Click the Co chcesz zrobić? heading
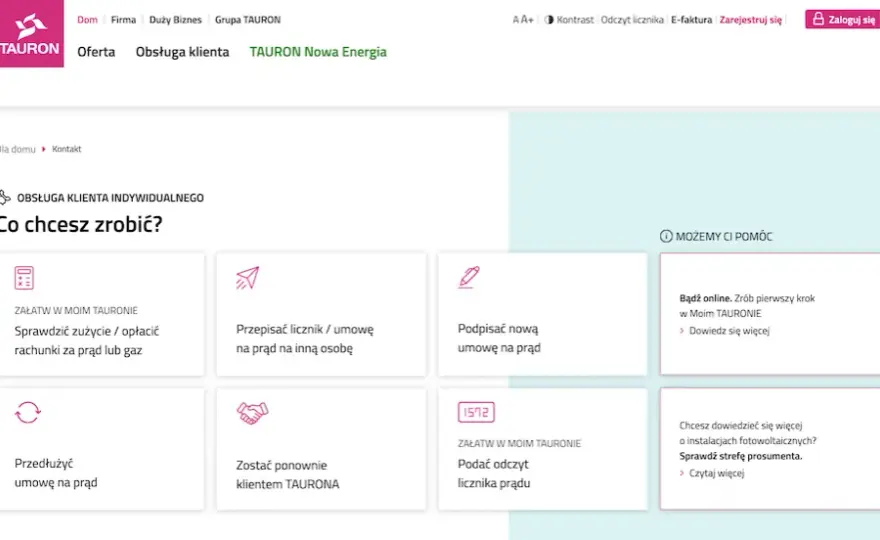The height and width of the screenshot is (540, 880). (x=81, y=225)
